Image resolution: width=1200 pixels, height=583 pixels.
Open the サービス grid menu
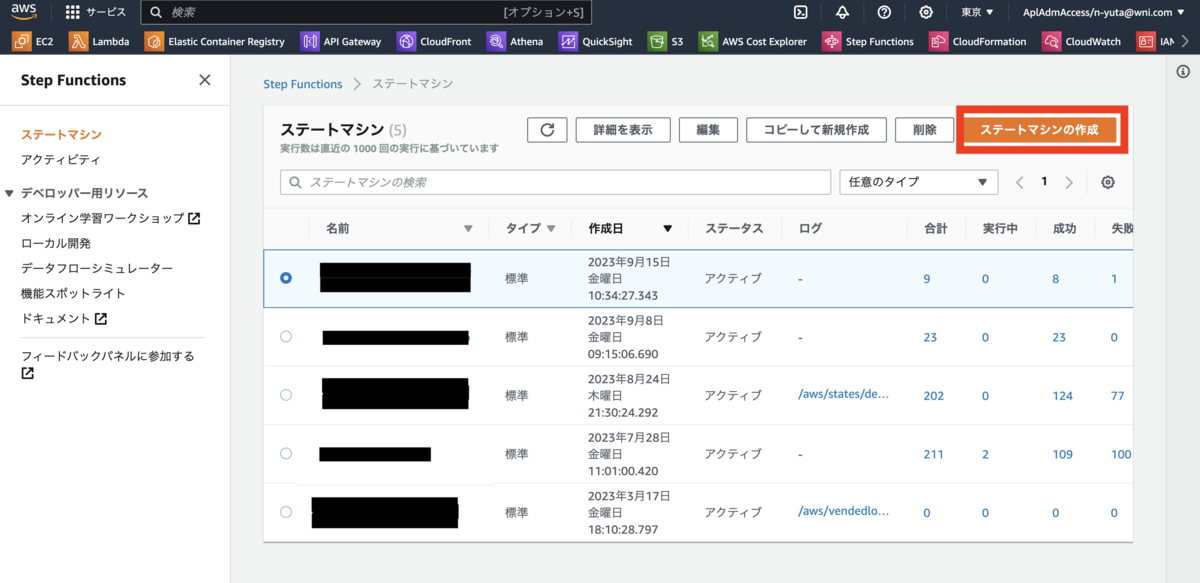[x=96, y=12]
